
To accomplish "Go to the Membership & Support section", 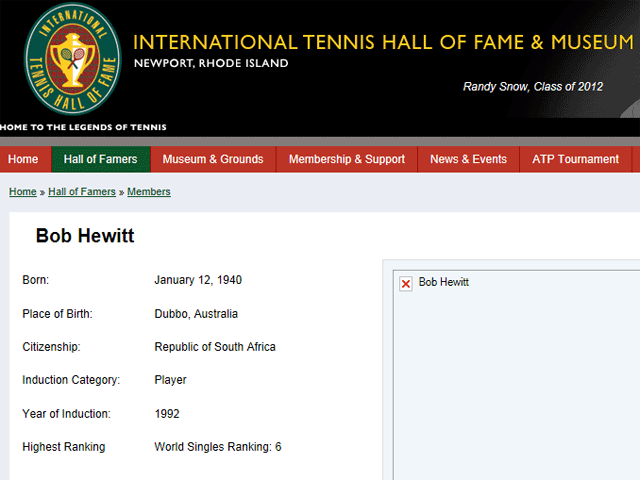I will coord(347,159).
